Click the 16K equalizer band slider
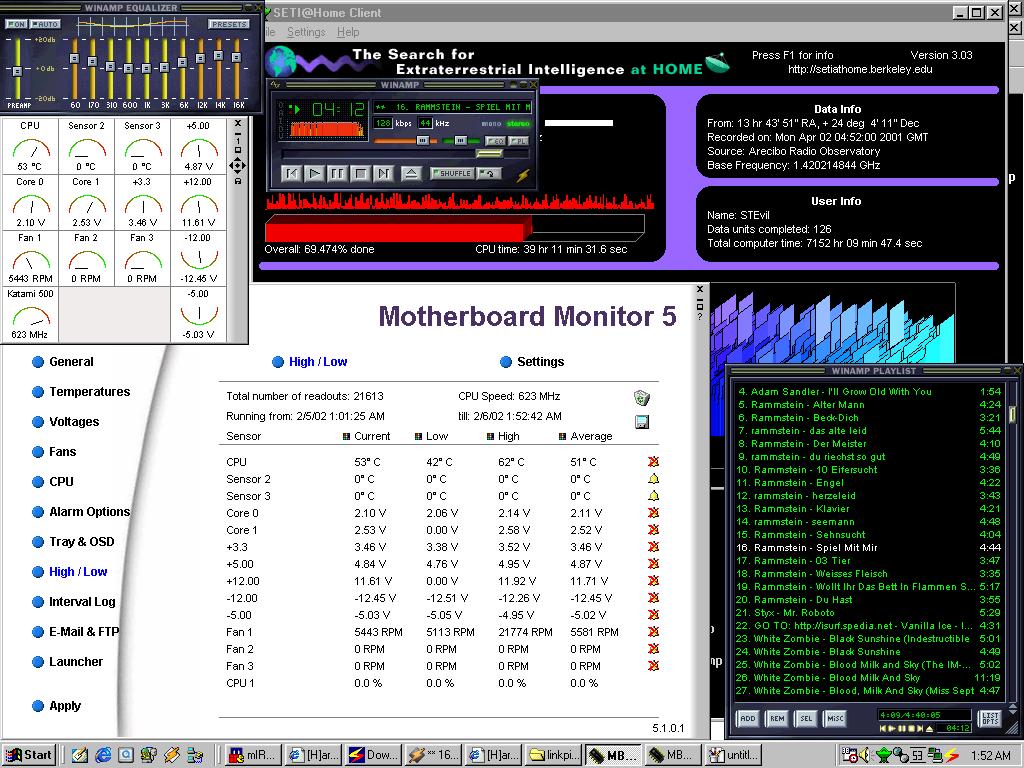Screen dimensions: 1024x768 click(236, 57)
